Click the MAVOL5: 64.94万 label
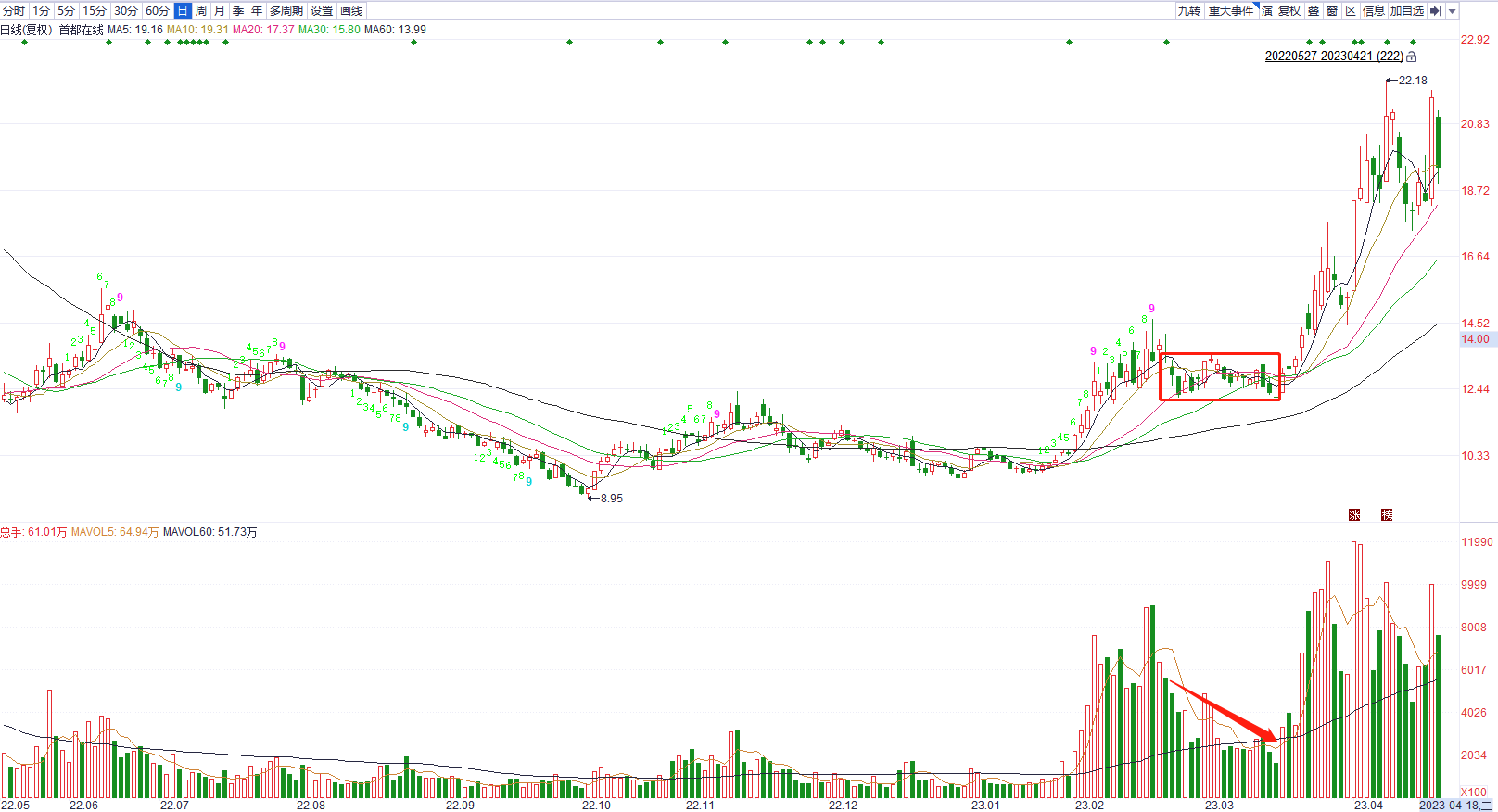 click(x=115, y=532)
